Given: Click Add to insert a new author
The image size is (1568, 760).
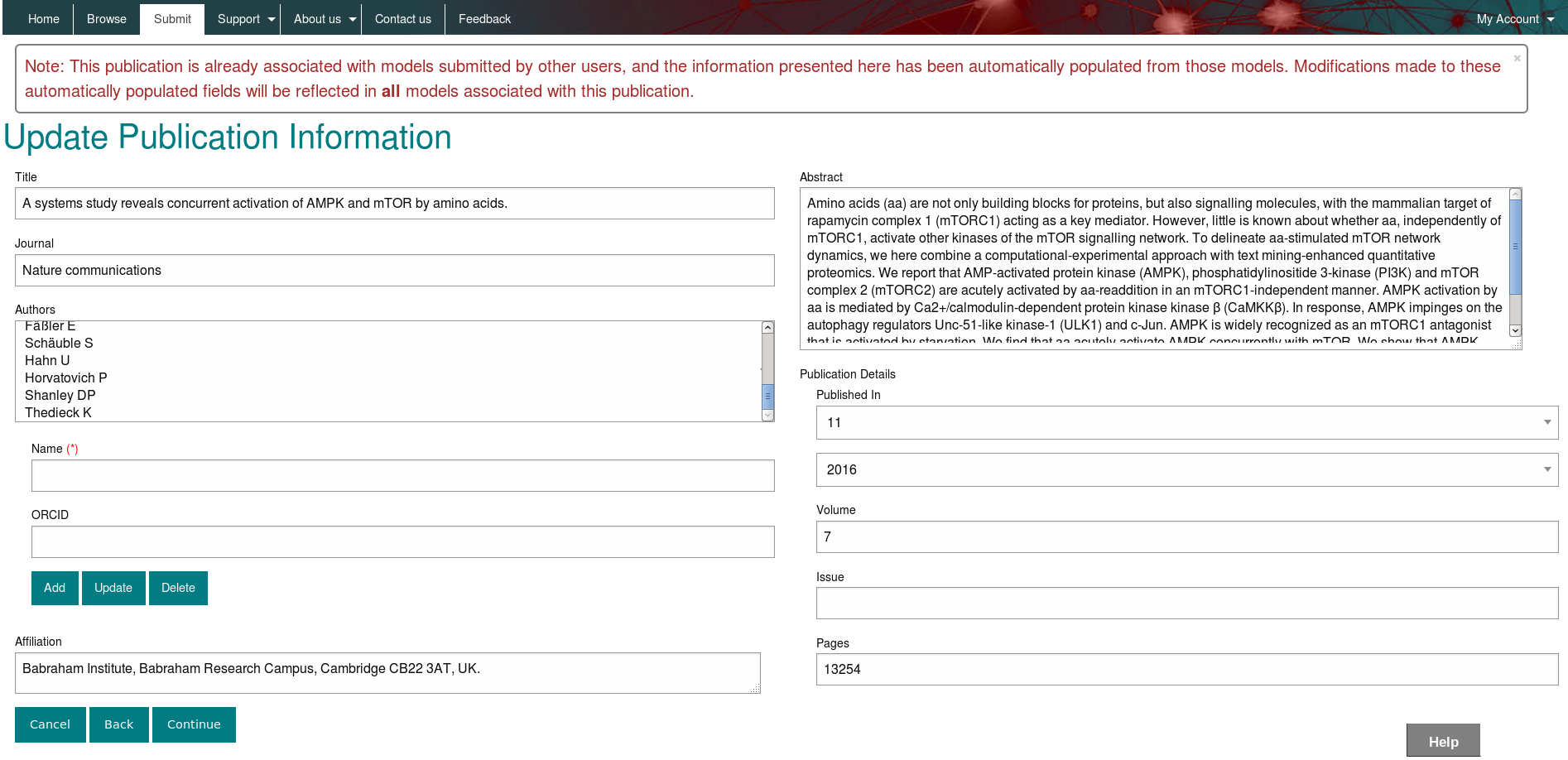Looking at the screenshot, I should 54,588.
